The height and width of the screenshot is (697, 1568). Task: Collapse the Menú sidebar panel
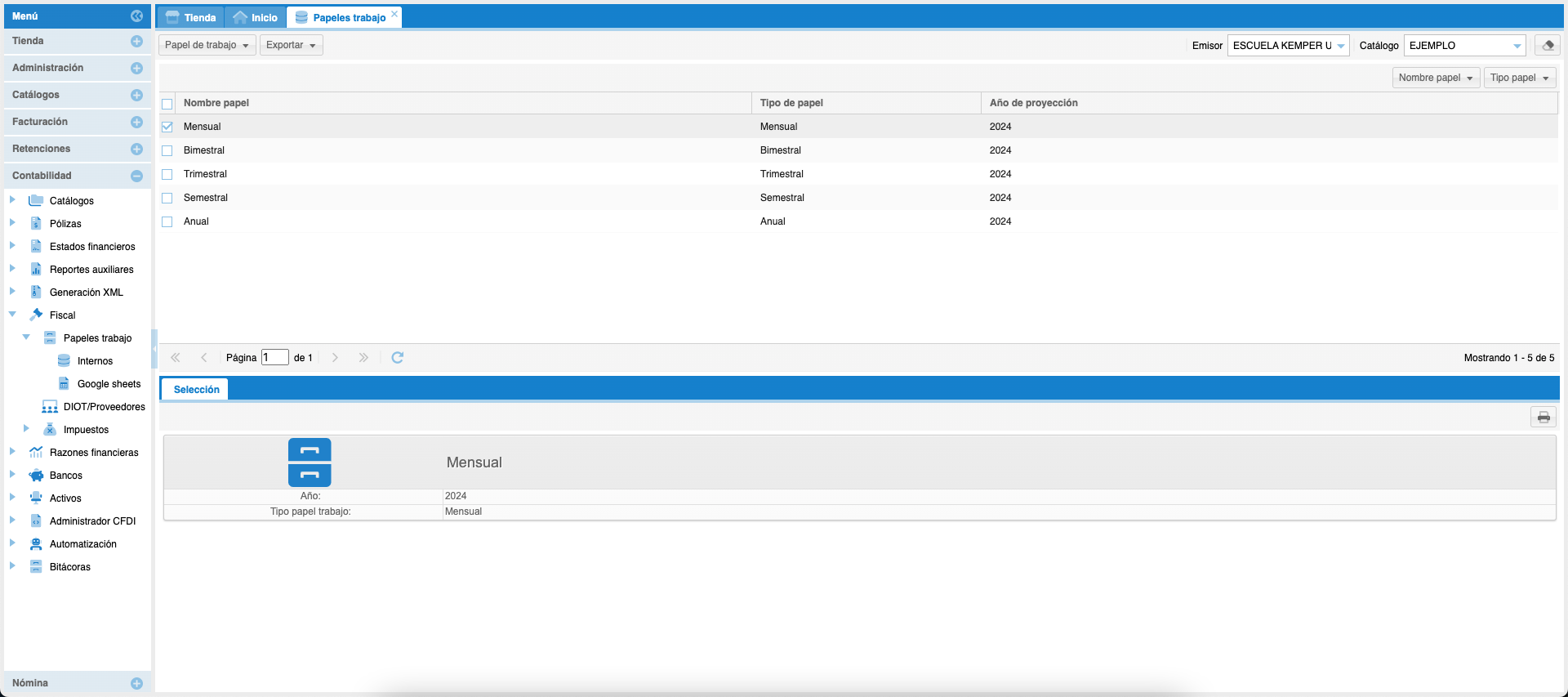pos(136,16)
